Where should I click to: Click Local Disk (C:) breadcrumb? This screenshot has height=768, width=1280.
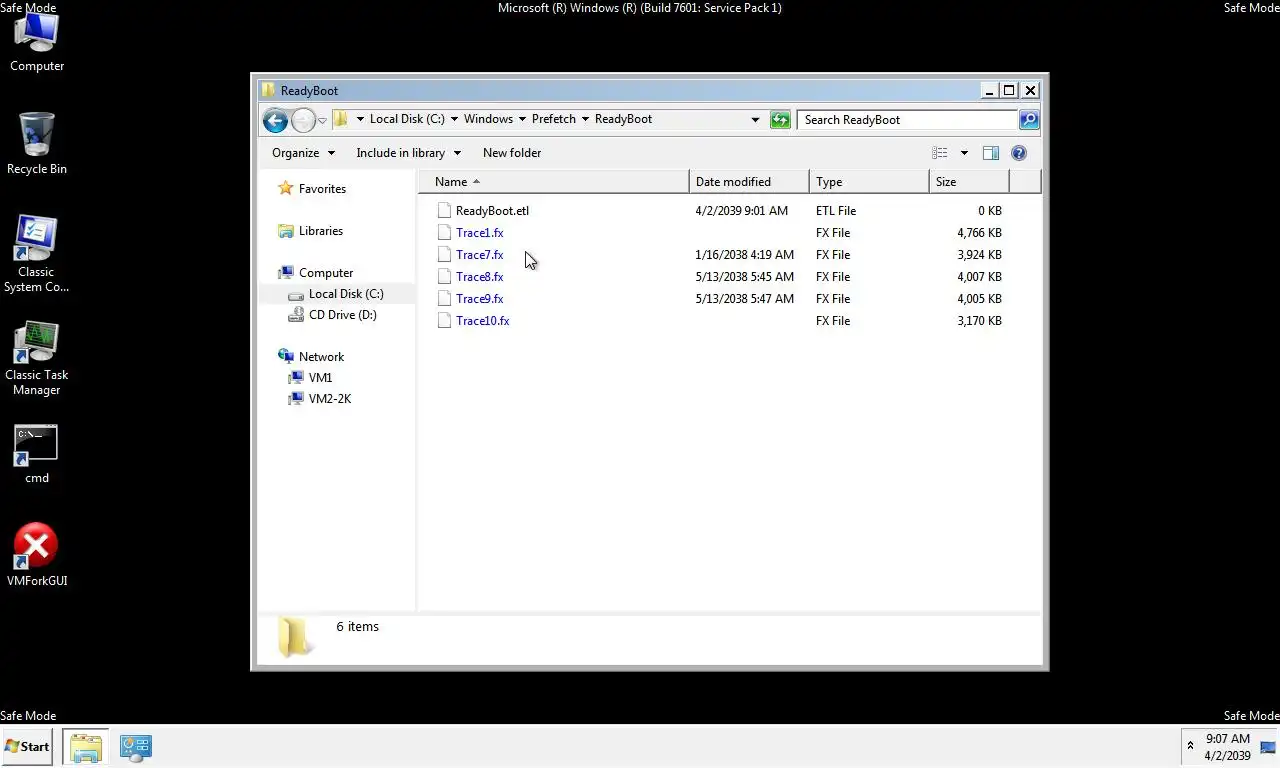tap(407, 119)
